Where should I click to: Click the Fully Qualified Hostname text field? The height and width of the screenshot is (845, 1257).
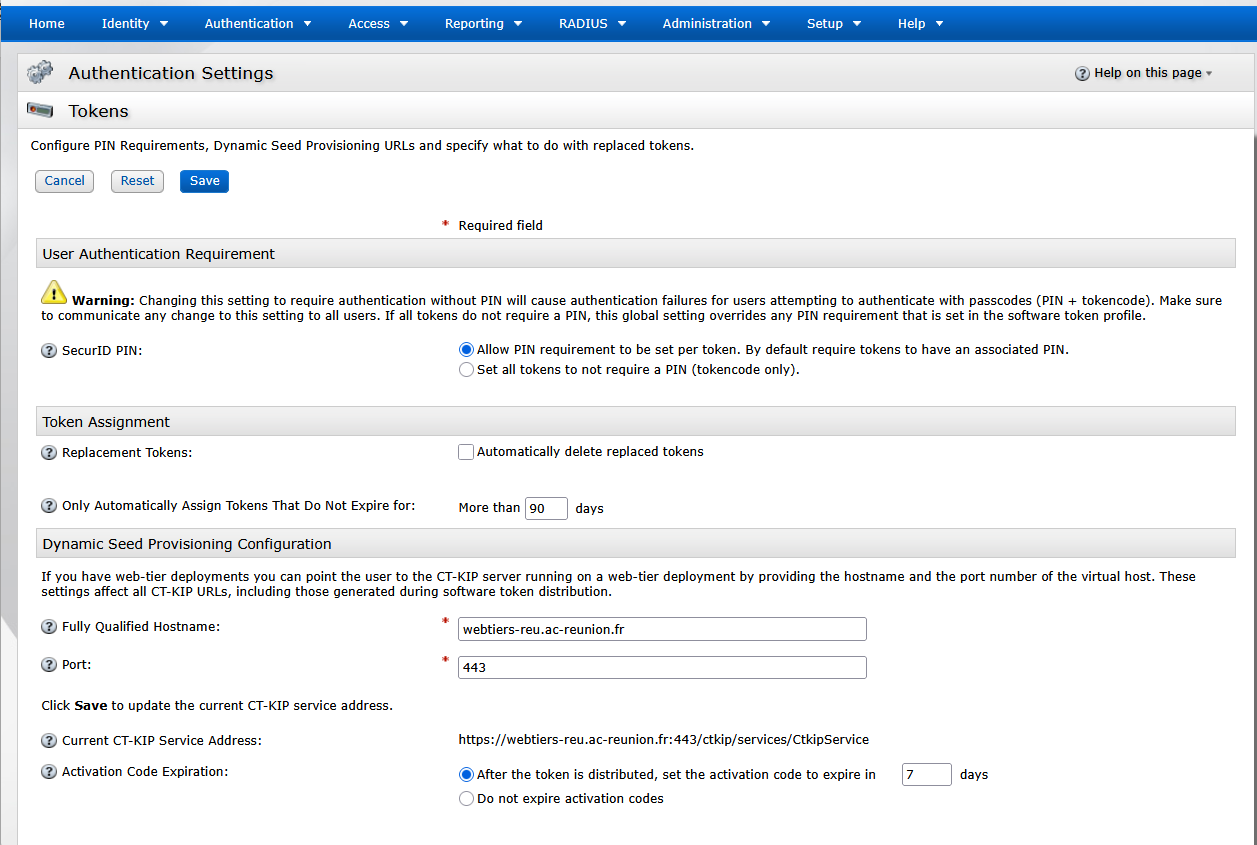[662, 629]
